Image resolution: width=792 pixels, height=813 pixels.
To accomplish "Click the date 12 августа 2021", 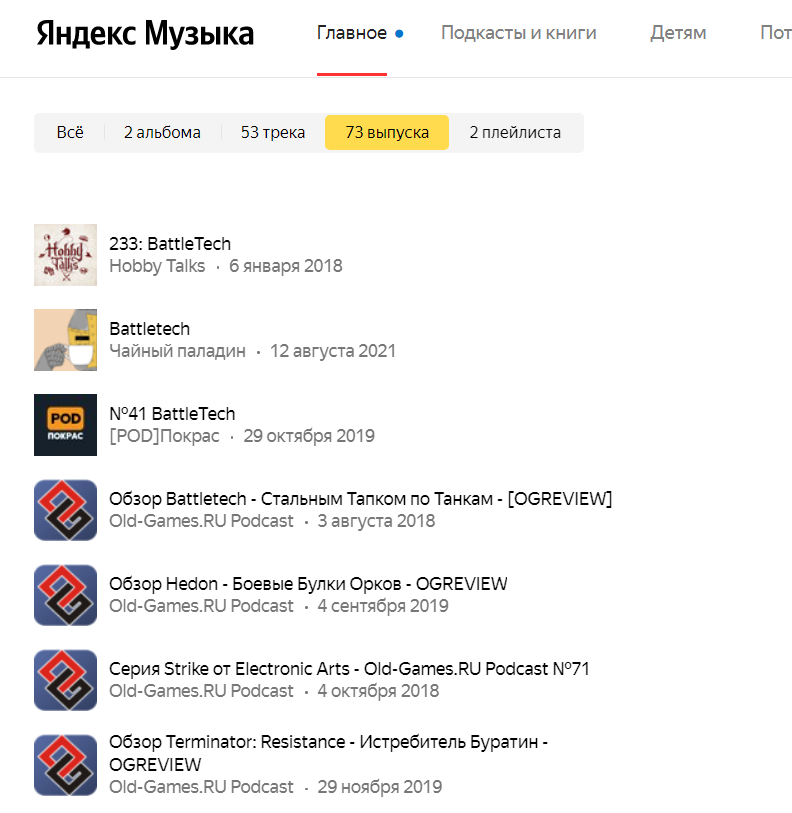I will click(332, 351).
